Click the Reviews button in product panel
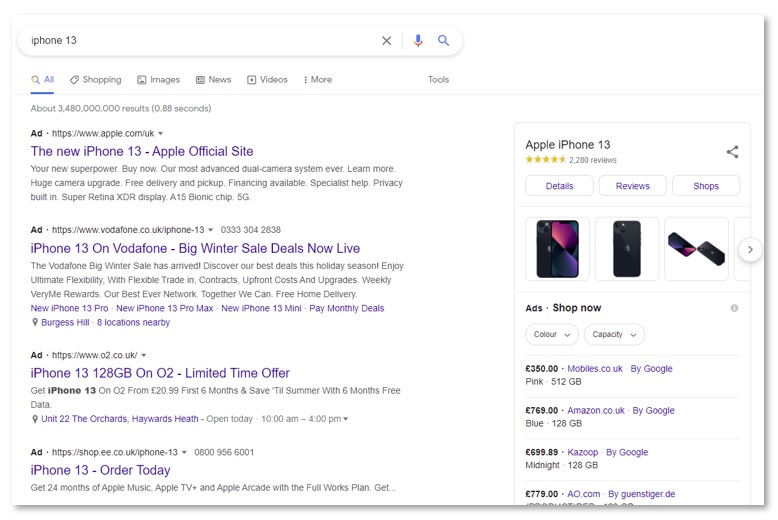 tap(633, 186)
